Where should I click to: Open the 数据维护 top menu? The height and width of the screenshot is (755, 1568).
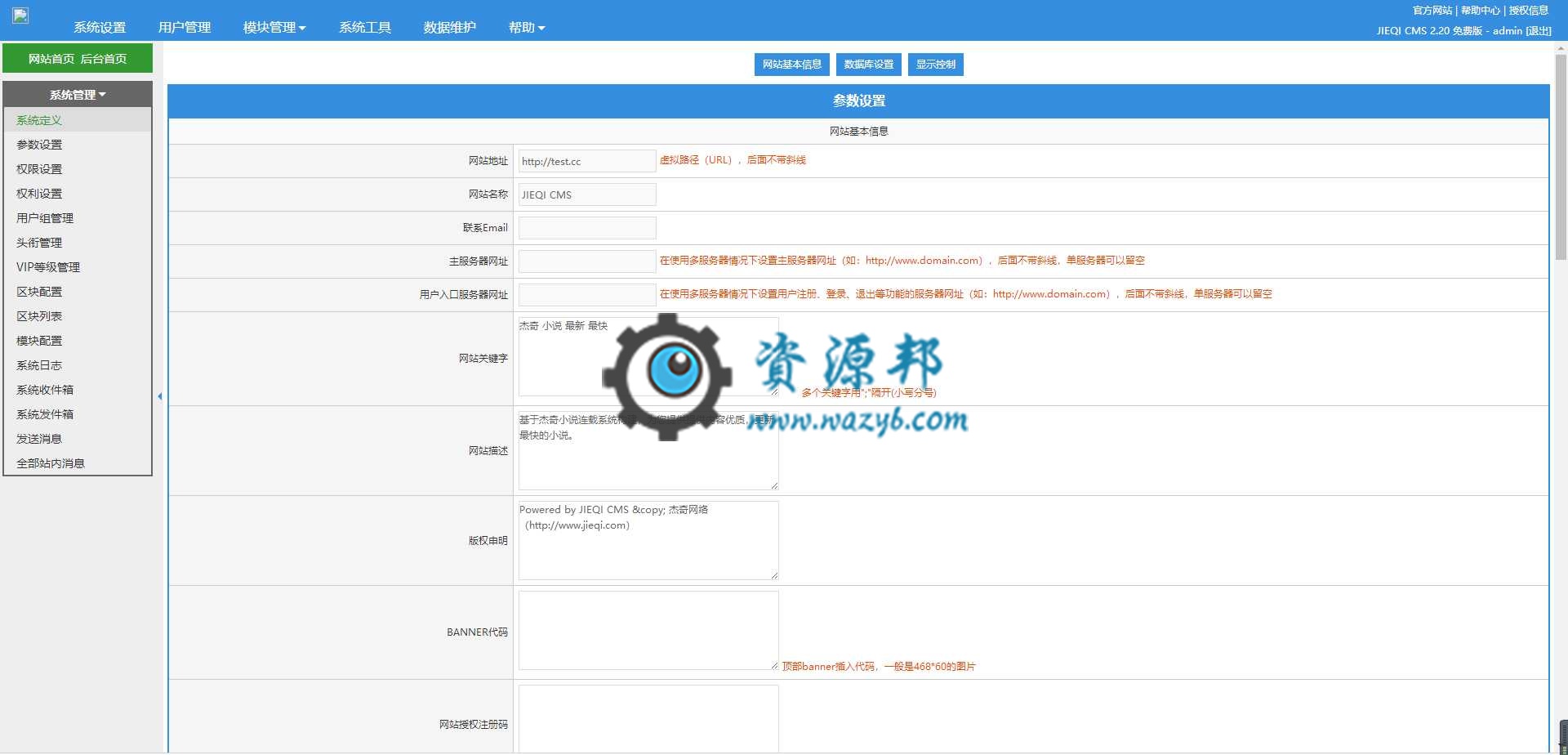[x=450, y=28]
